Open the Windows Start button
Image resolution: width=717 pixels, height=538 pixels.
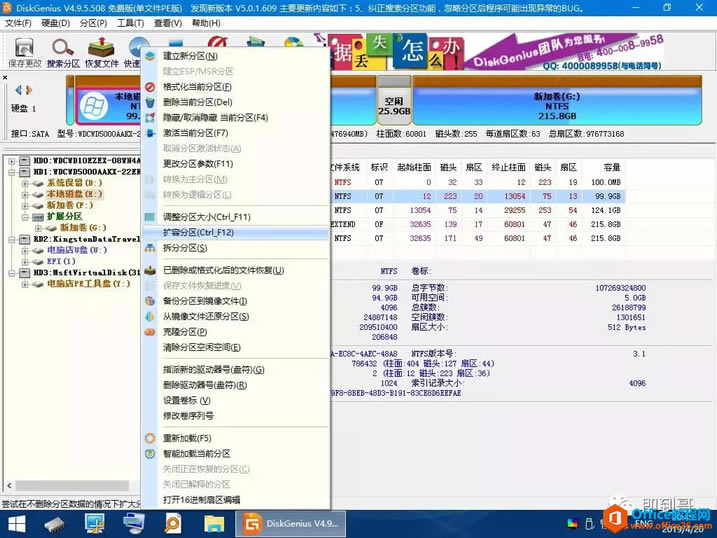(16, 524)
